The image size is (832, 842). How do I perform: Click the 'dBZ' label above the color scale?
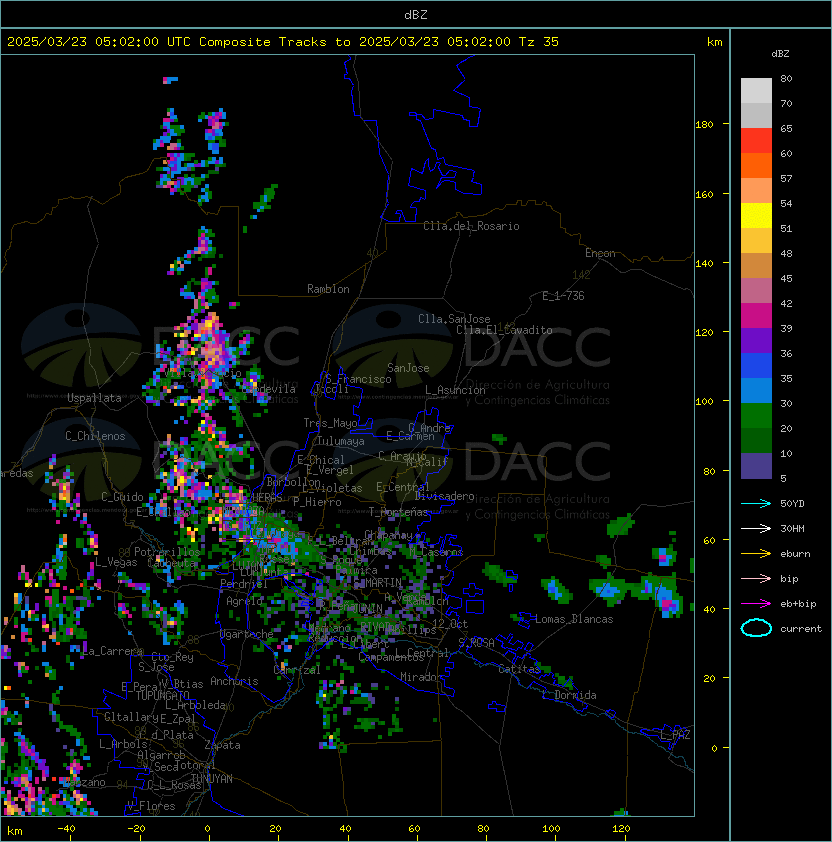point(780,54)
